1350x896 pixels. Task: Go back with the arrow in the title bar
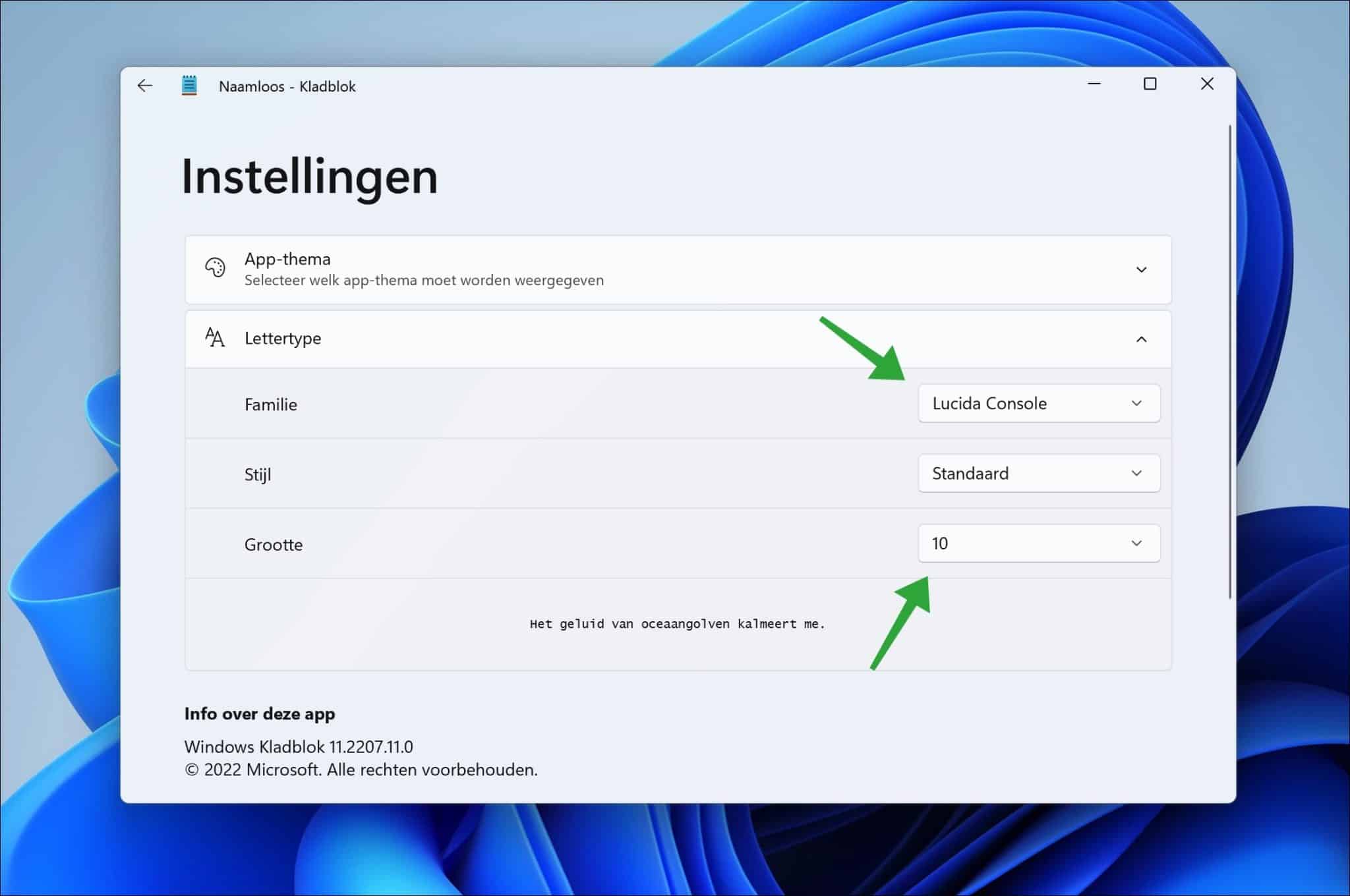tap(144, 86)
